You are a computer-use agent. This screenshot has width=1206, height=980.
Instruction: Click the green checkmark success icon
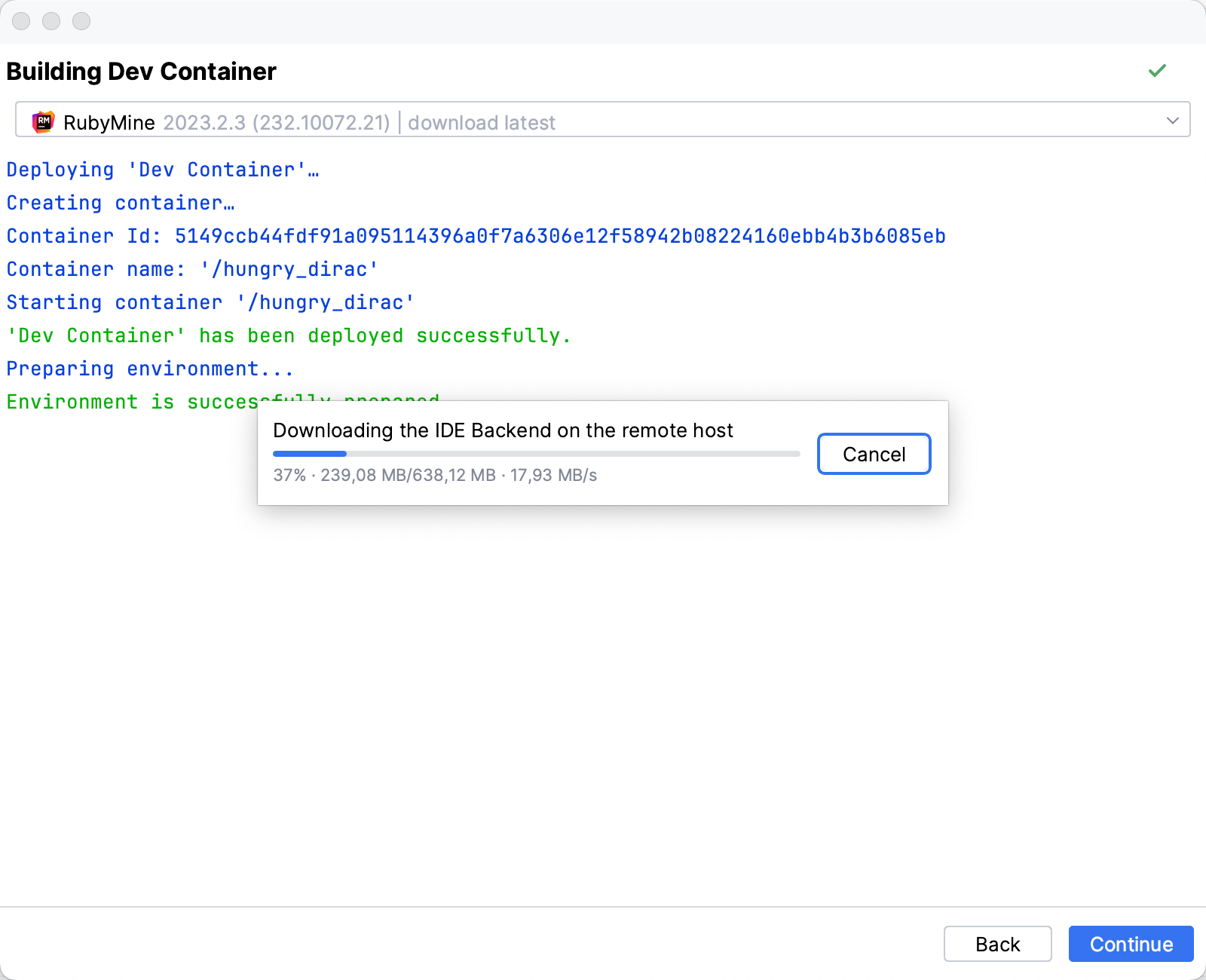[1158, 70]
